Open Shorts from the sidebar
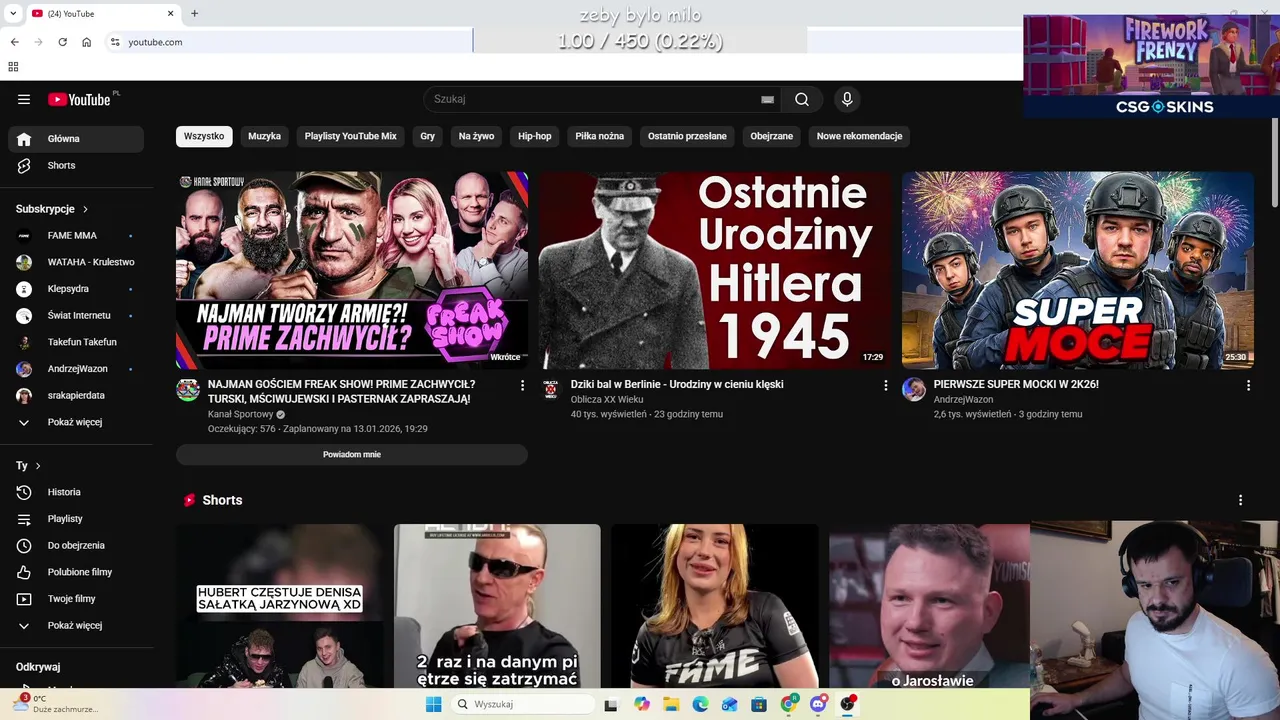1280x720 pixels. click(x=76, y=165)
